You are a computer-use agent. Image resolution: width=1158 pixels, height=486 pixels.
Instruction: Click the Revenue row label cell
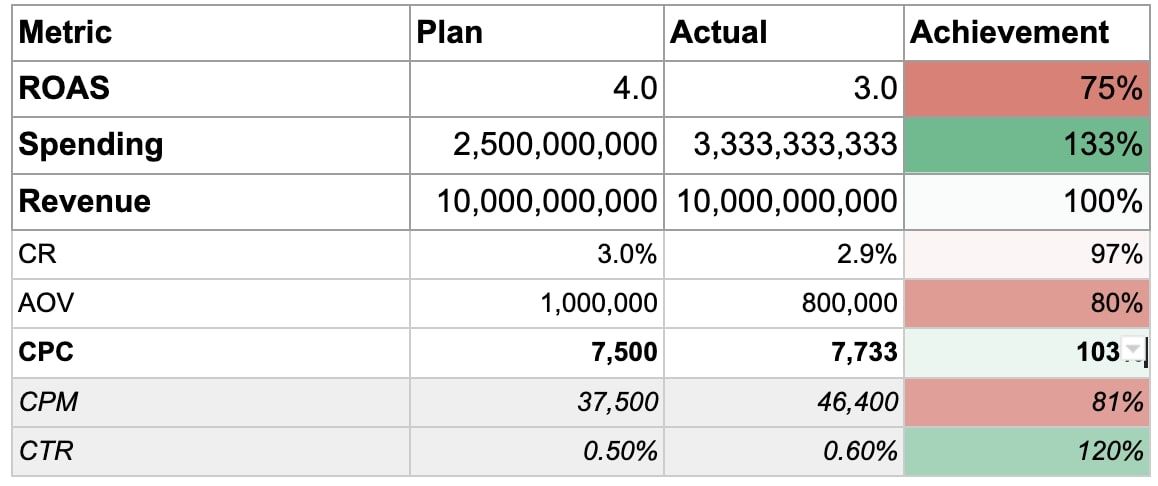coord(211,202)
